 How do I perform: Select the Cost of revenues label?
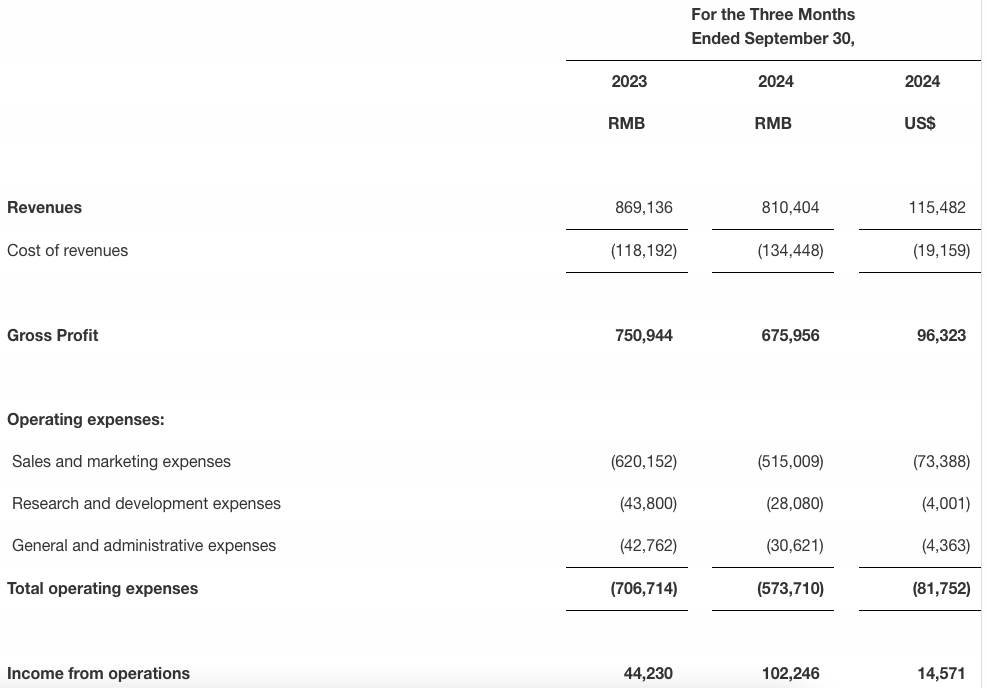tap(68, 251)
